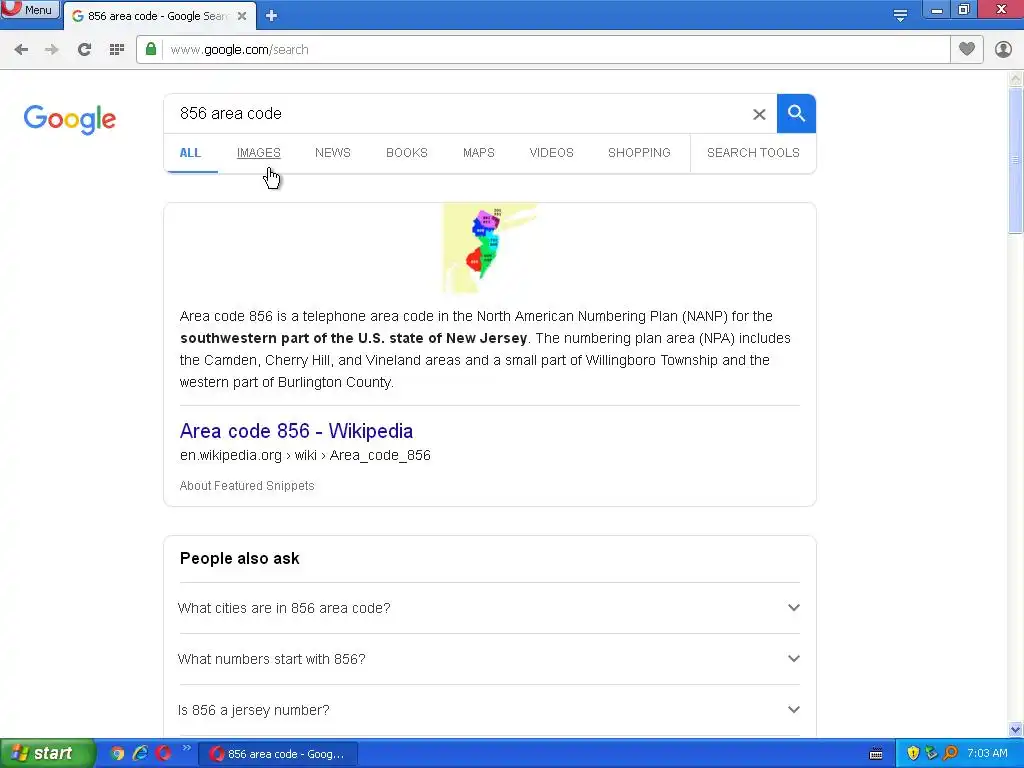Click the People also ask heading

[x=240, y=558]
